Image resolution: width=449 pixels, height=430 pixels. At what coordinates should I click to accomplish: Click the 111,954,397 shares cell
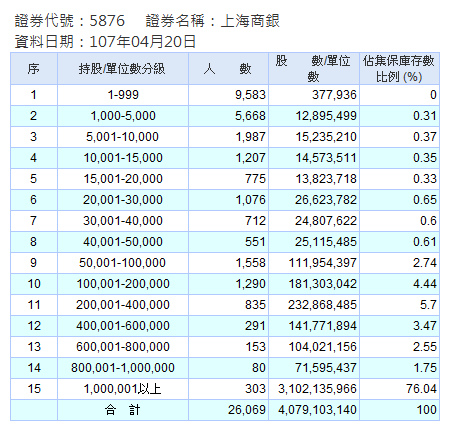click(314, 263)
